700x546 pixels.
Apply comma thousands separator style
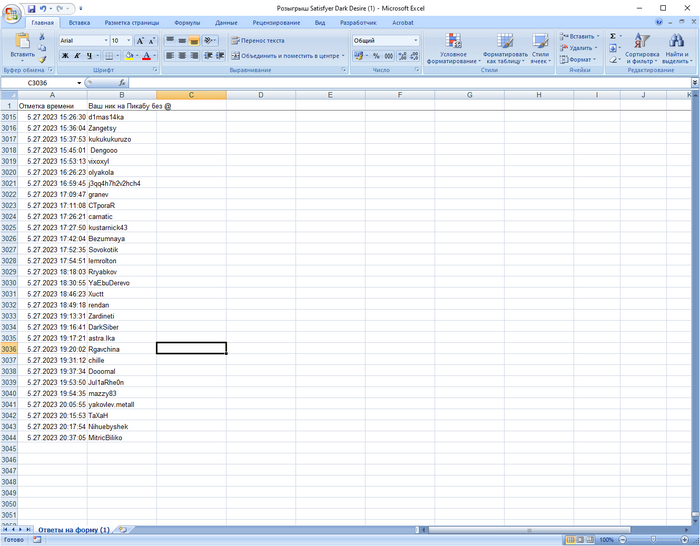389,56
